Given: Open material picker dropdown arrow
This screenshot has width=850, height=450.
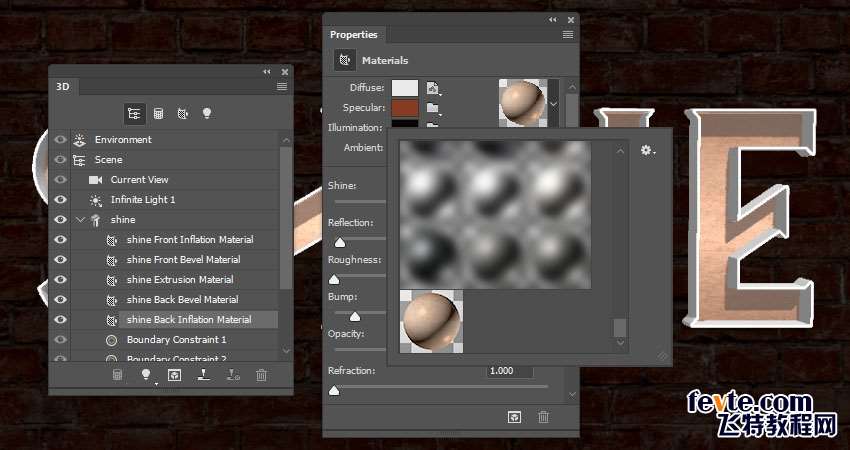Looking at the screenshot, I should coord(553,104).
